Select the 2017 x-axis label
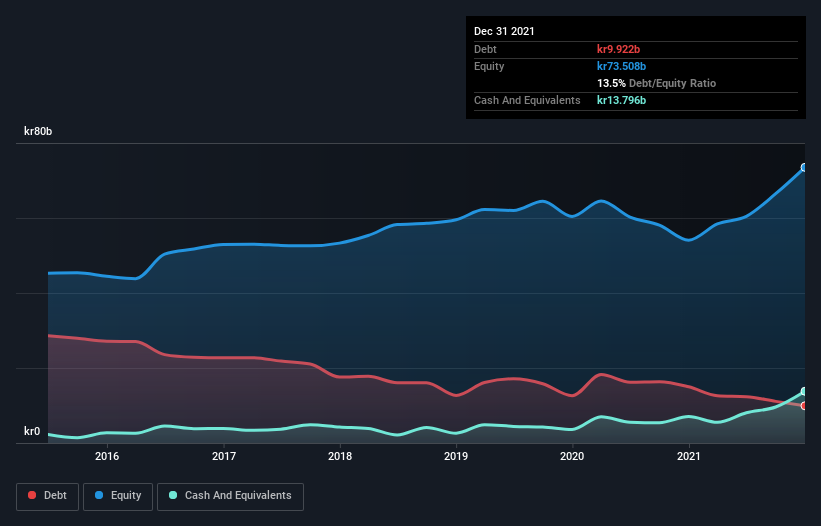 tap(224, 456)
